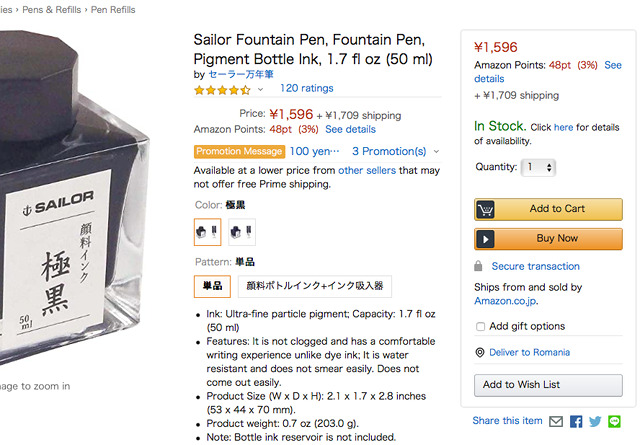Open the Quantity dropdown
This screenshot has height=445, width=640.
(538, 167)
